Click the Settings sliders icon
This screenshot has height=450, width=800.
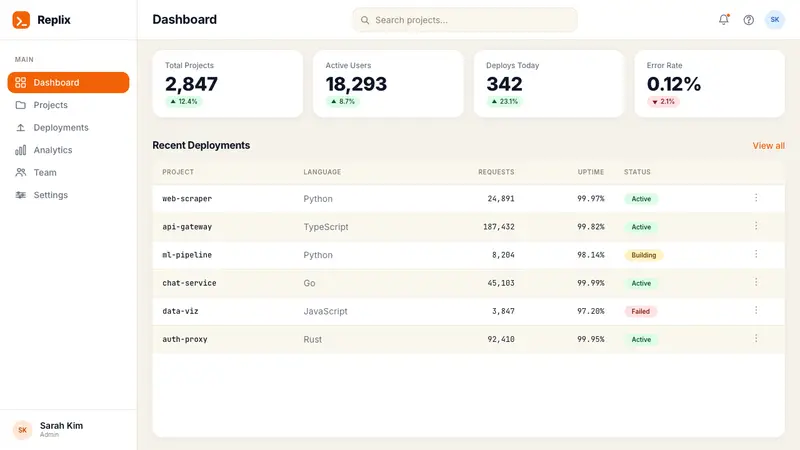20,195
